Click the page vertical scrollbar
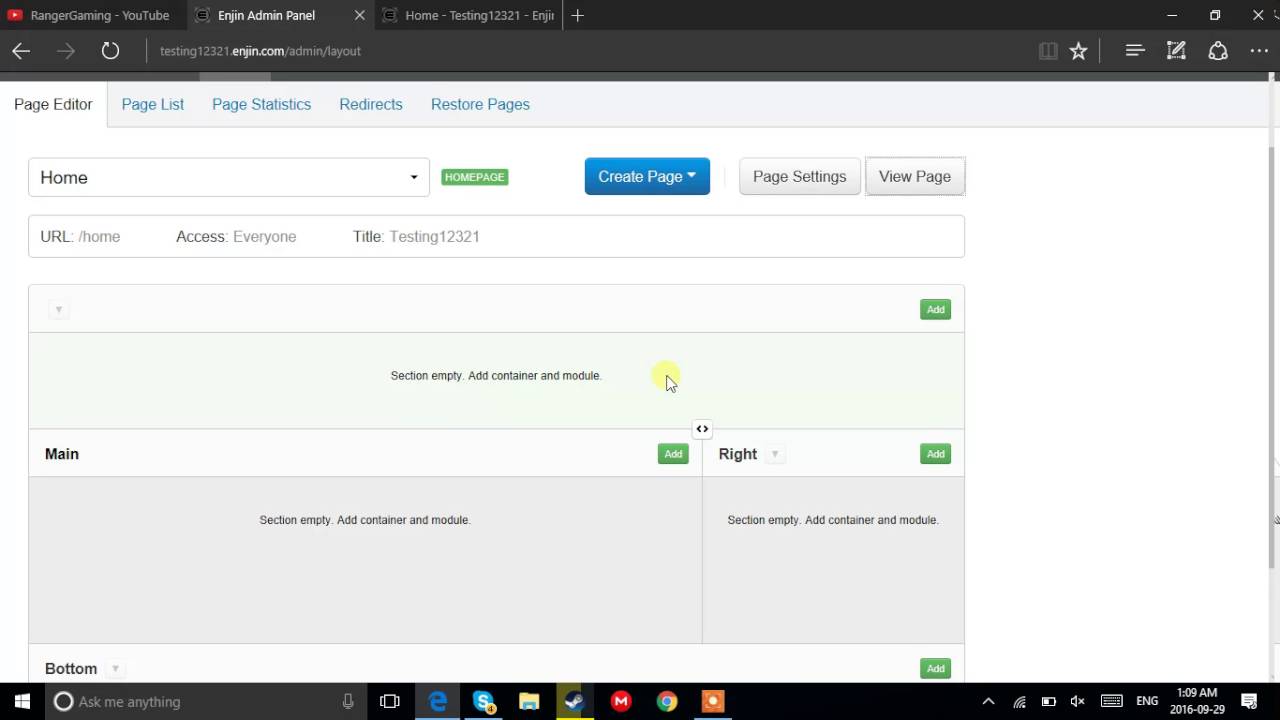1280x720 pixels. [x=1273, y=358]
